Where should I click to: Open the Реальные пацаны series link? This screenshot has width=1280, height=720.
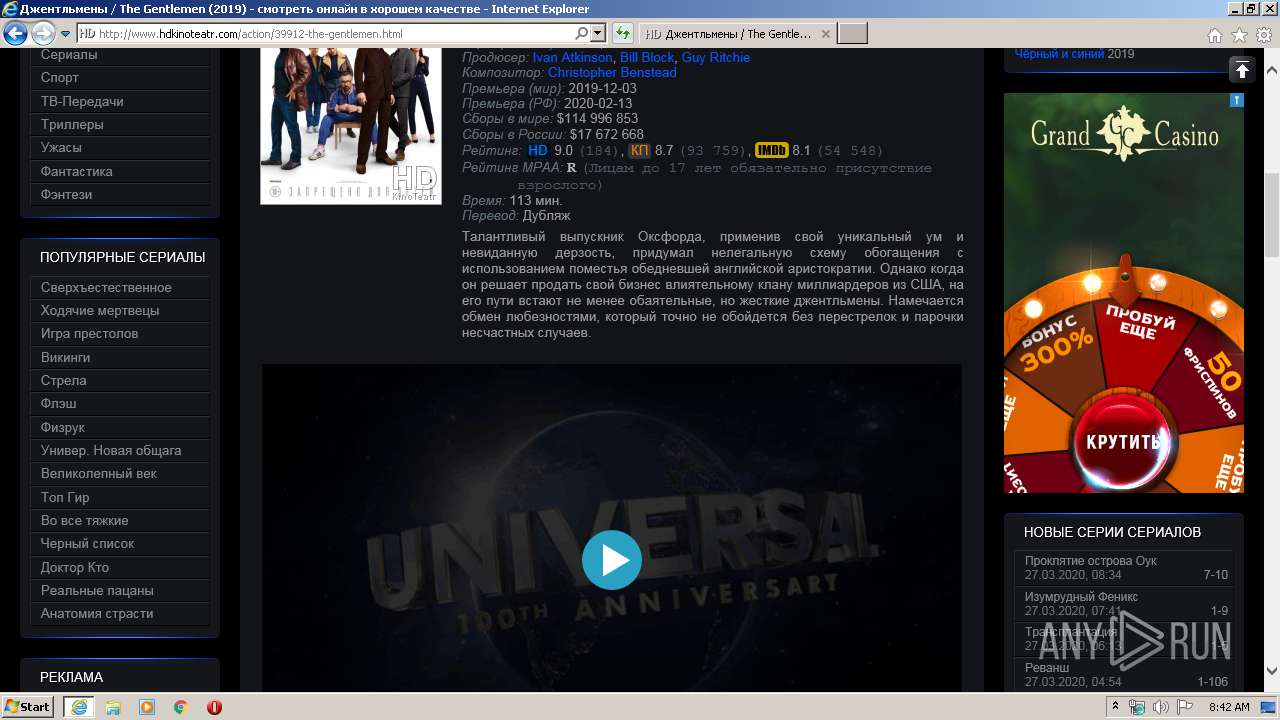120,590
